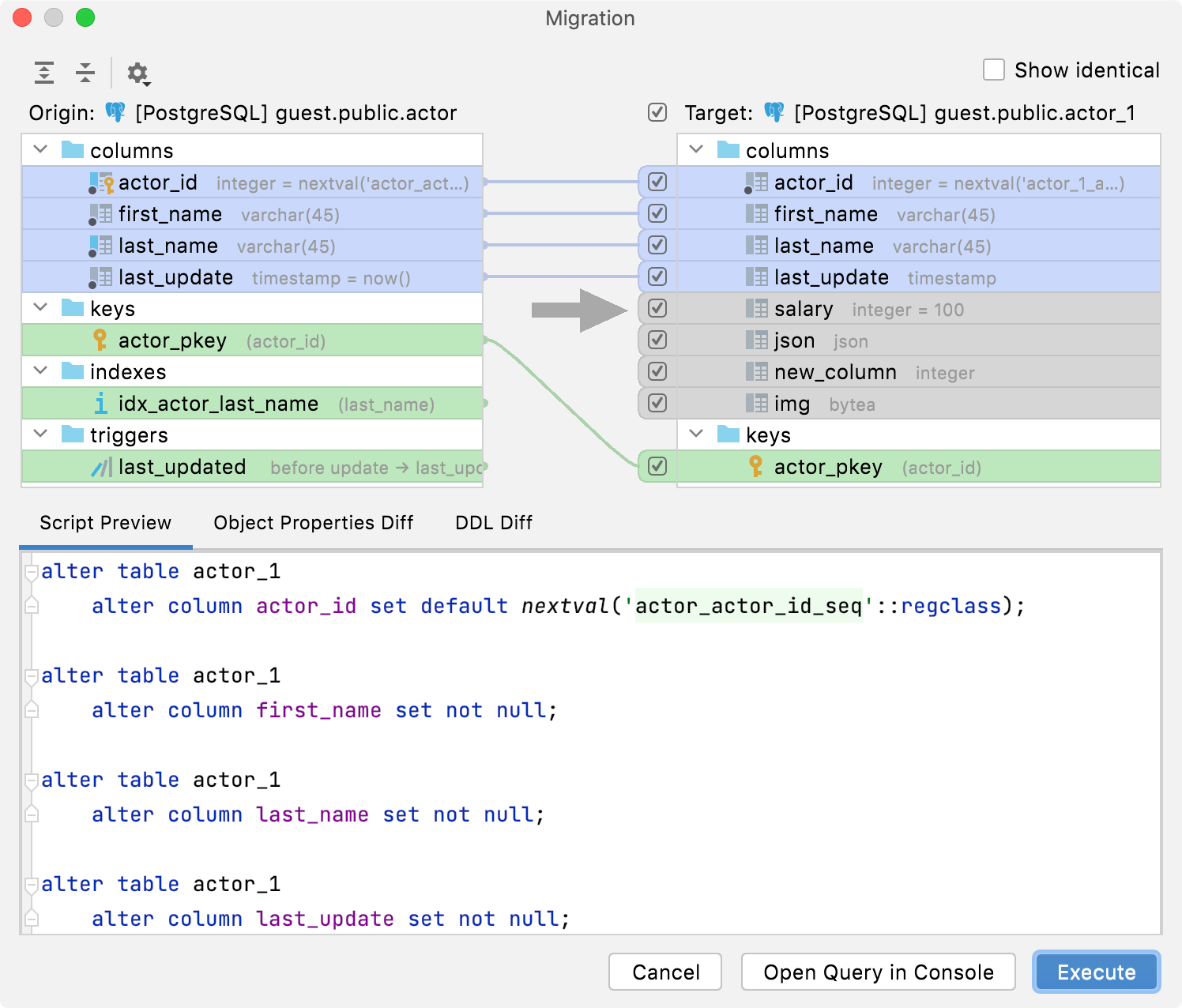
Task: Click the Collapse All toolbar icon
Action: [85, 73]
